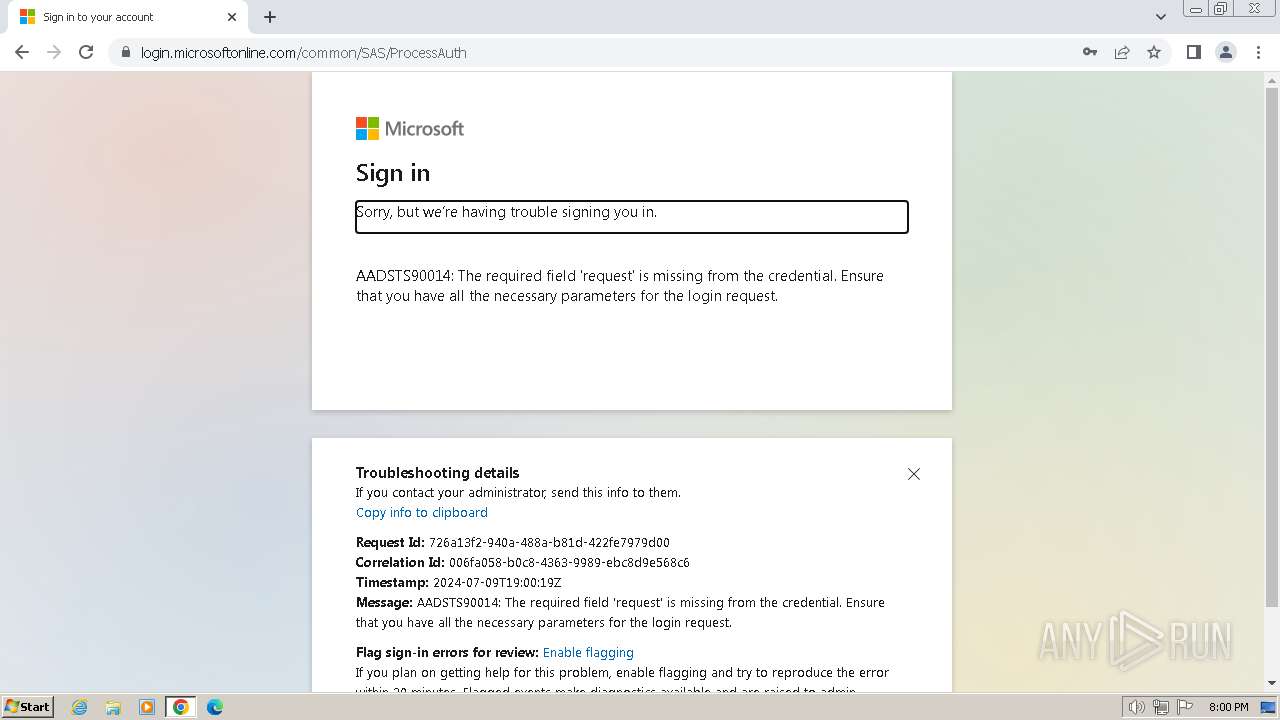Launch Internet Explorer from taskbar

pos(80,707)
